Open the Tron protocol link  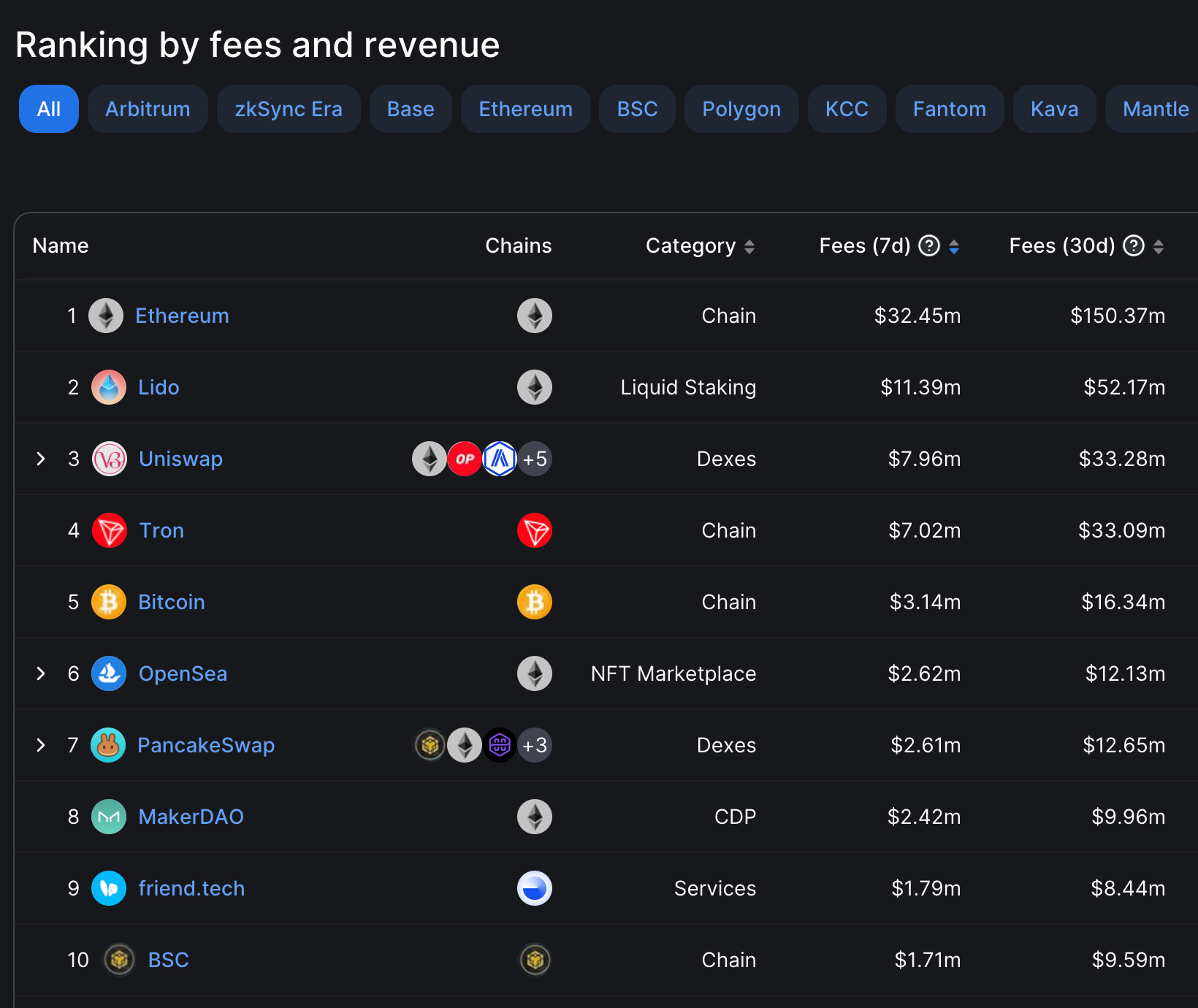click(x=161, y=530)
